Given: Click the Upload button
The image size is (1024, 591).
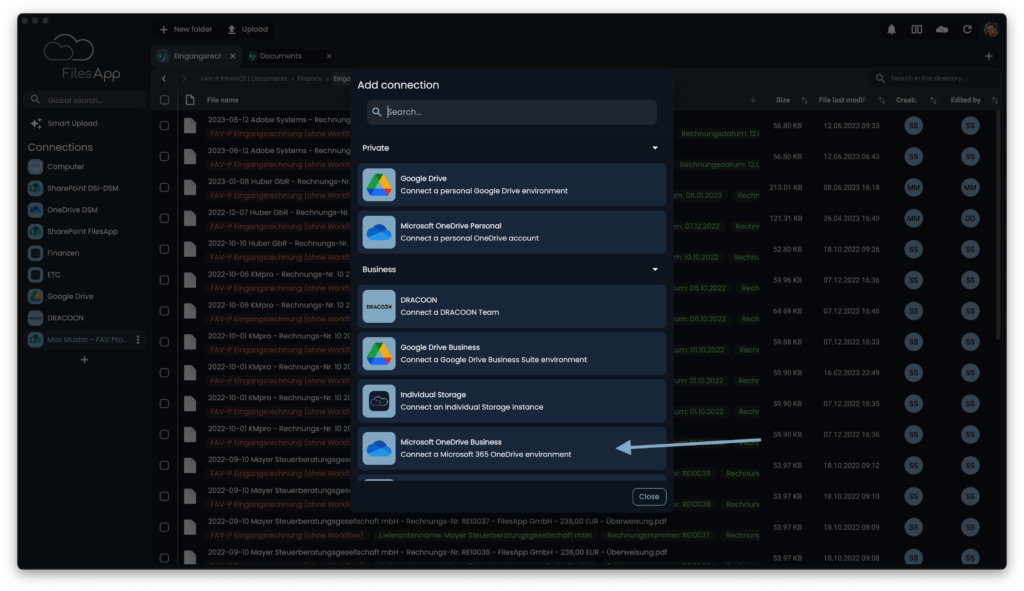Looking at the screenshot, I should (x=248, y=29).
